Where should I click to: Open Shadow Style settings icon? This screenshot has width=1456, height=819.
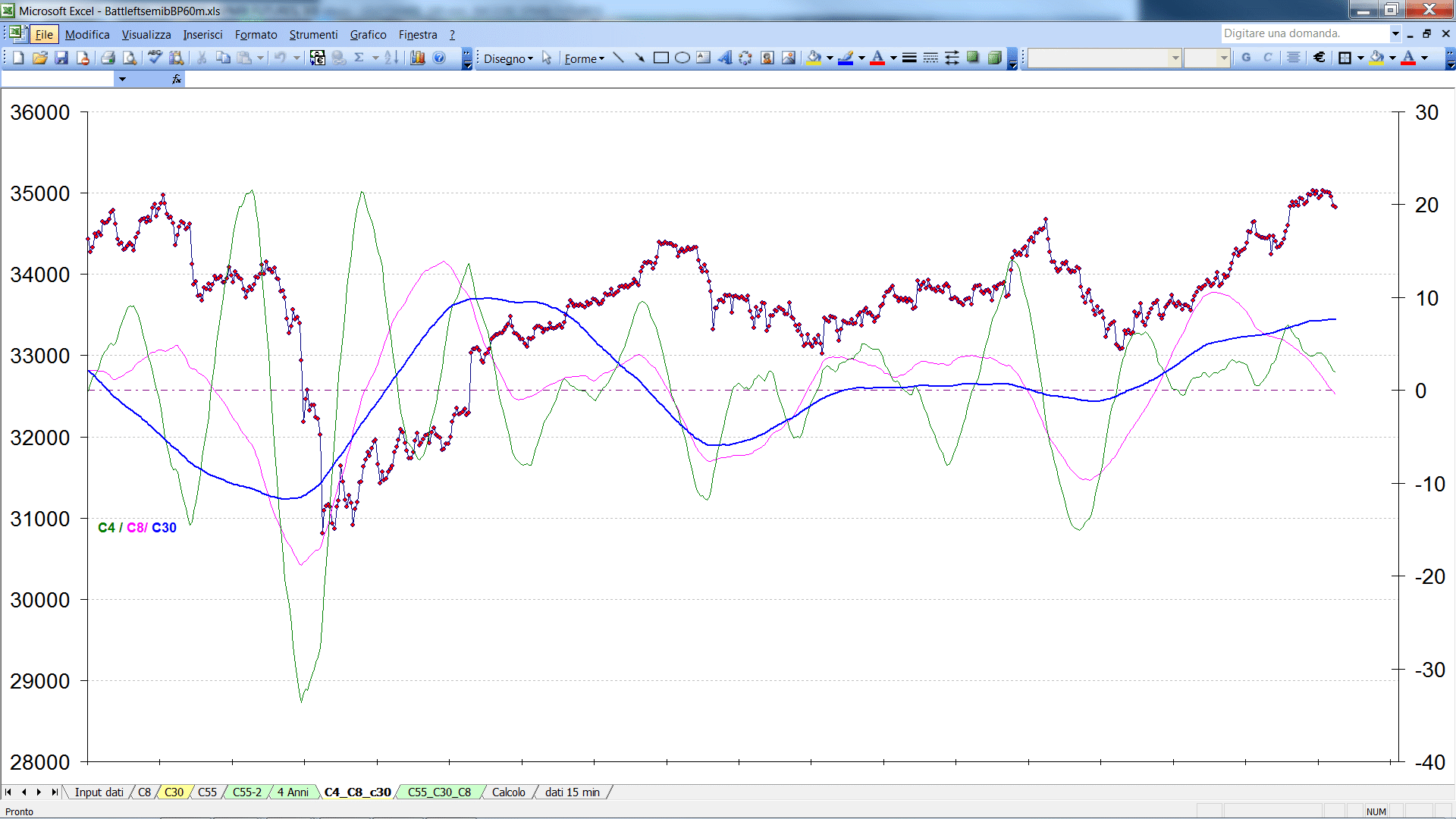[973, 58]
